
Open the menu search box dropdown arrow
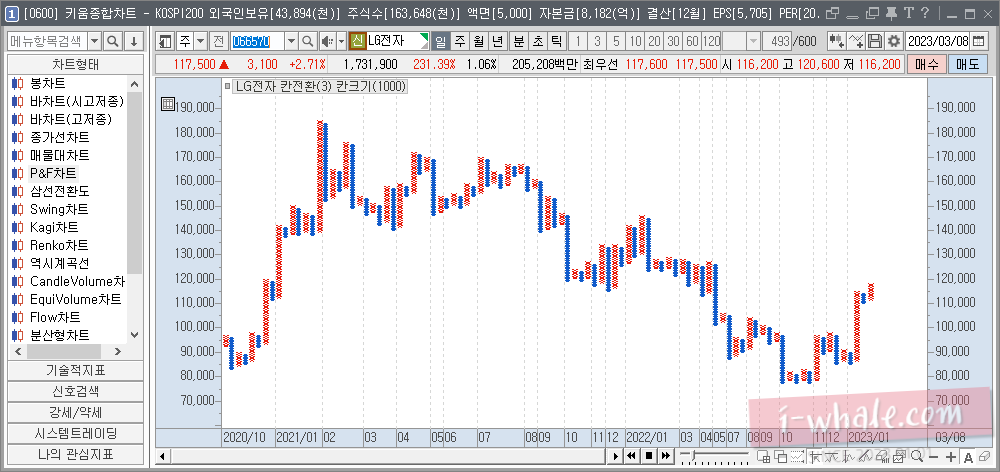tap(95, 41)
